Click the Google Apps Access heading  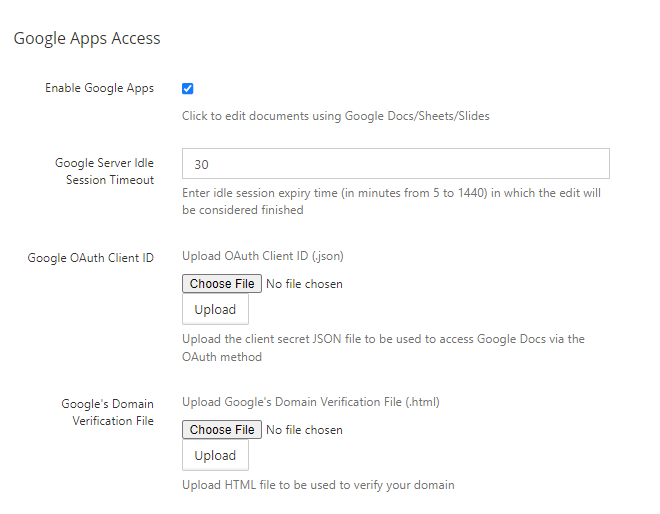[x=87, y=38]
